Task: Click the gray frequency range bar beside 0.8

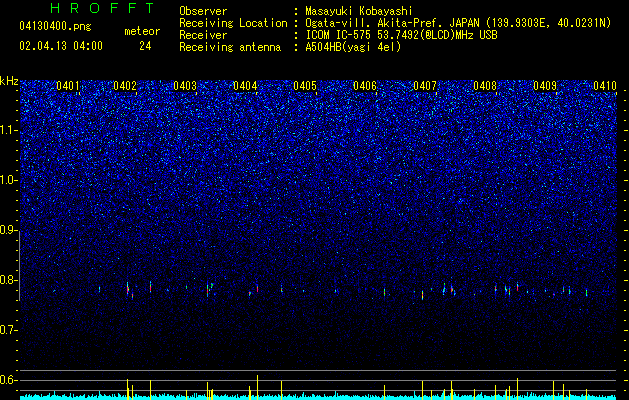Action: pos(19,265)
